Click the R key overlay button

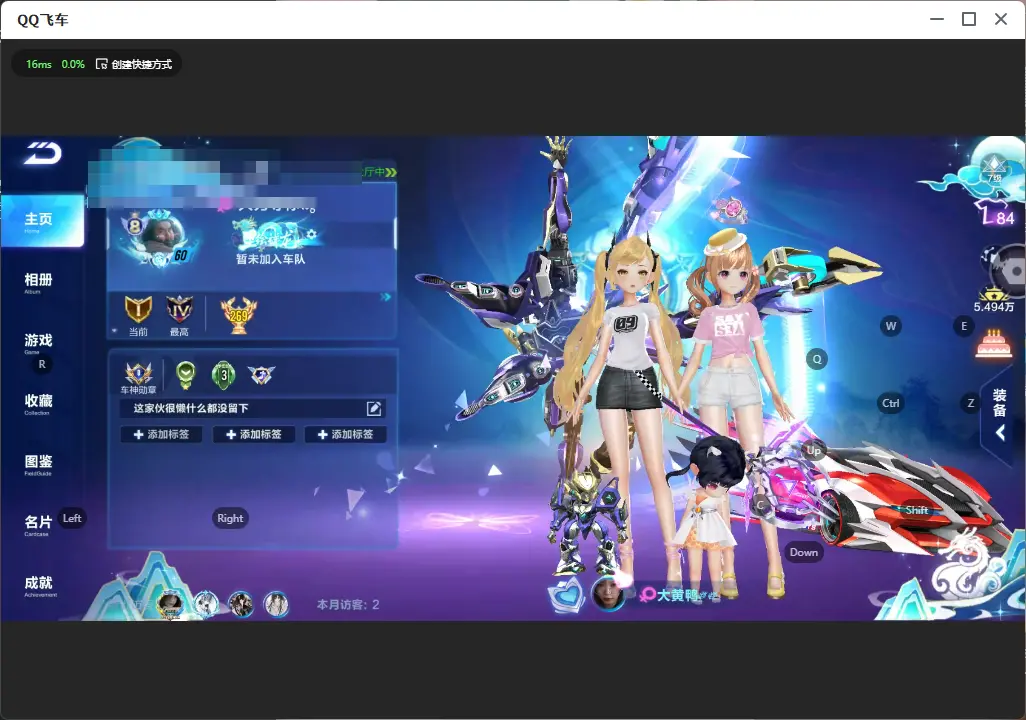(42, 365)
